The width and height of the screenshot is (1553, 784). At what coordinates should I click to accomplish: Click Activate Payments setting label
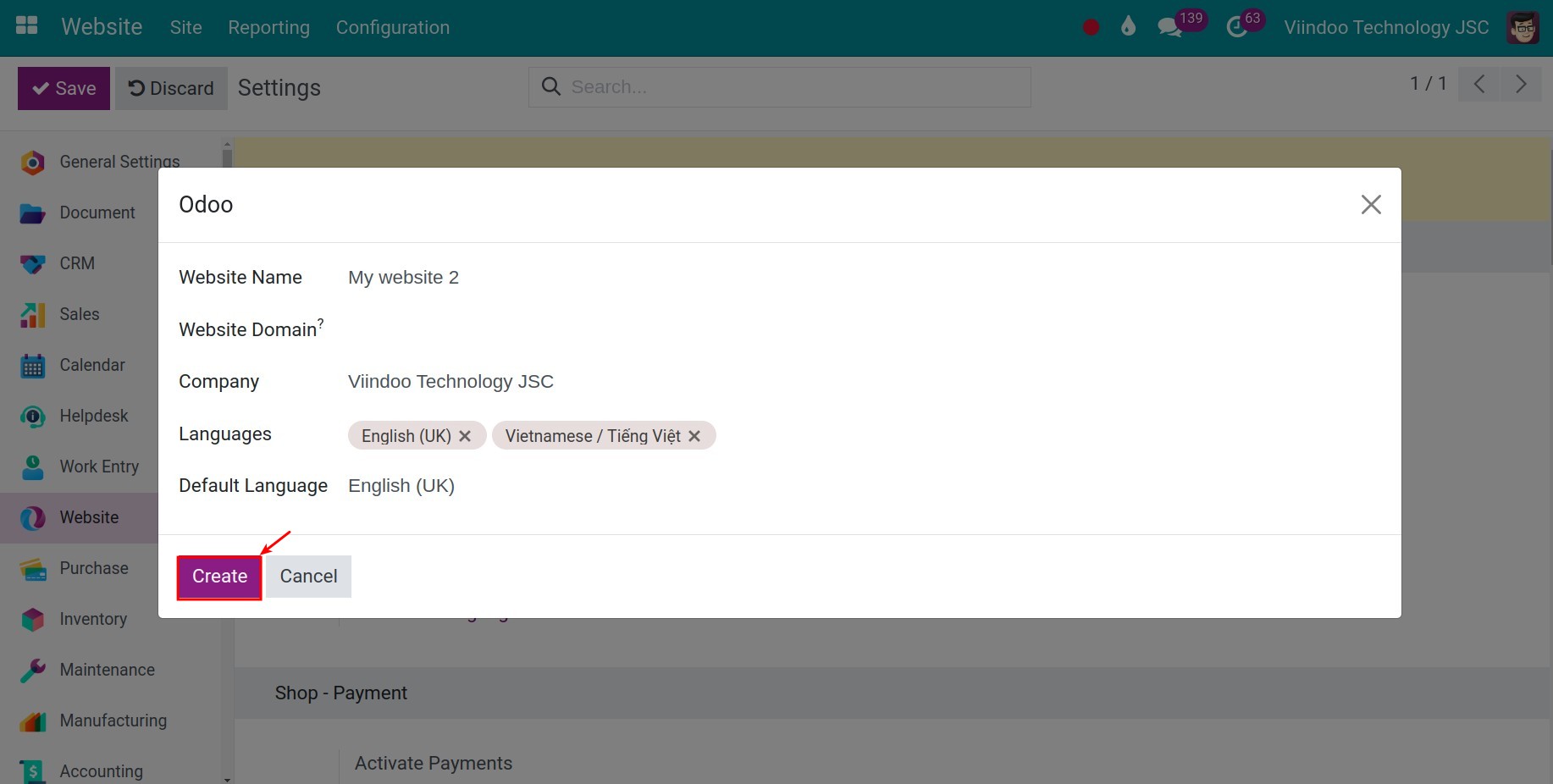[x=434, y=763]
